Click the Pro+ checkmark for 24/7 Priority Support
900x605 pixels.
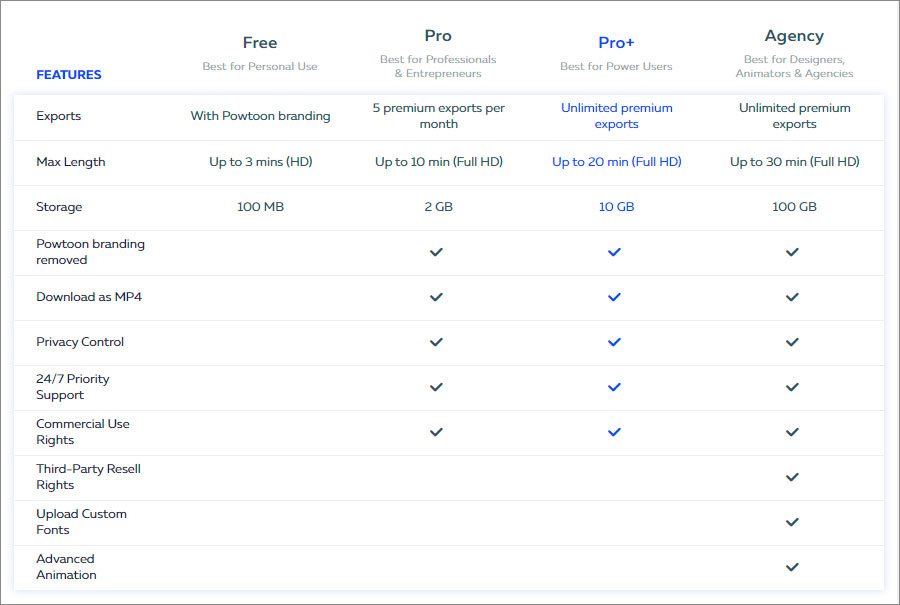coord(614,387)
